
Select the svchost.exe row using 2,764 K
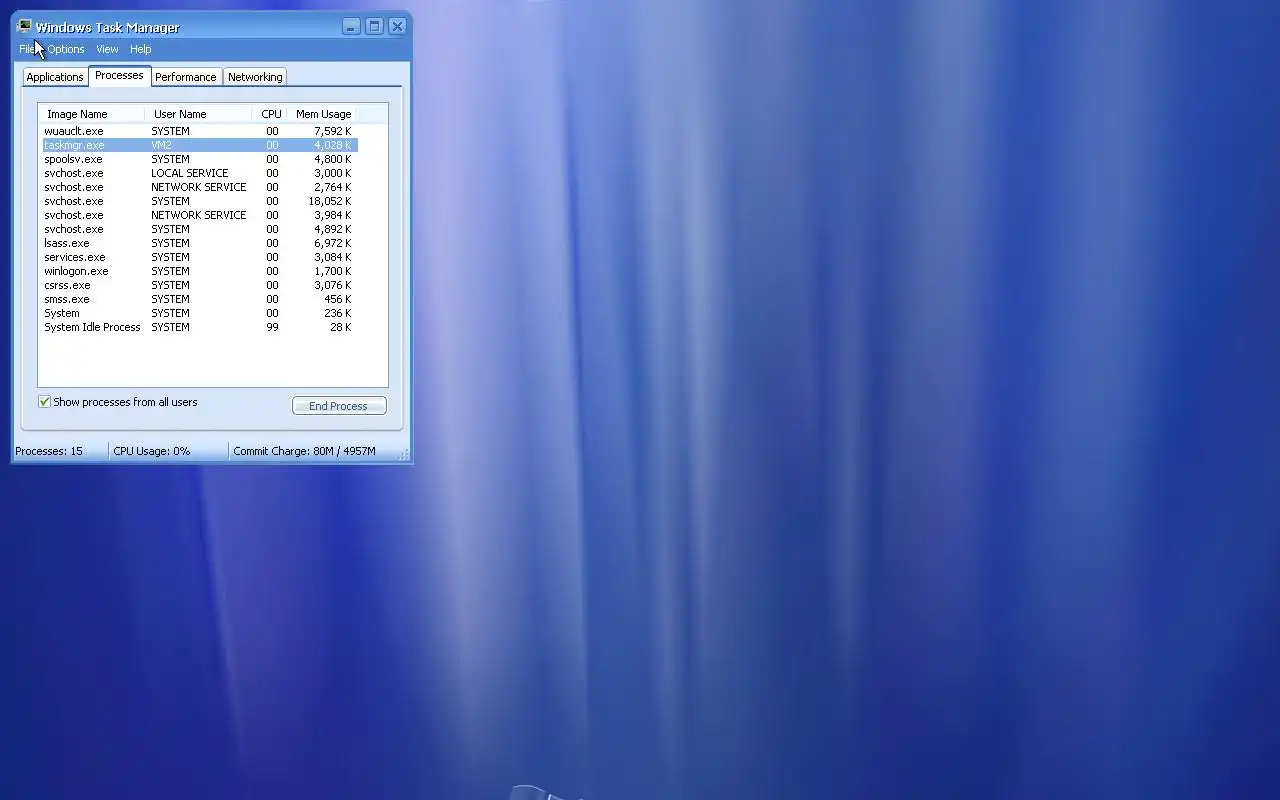[198, 187]
